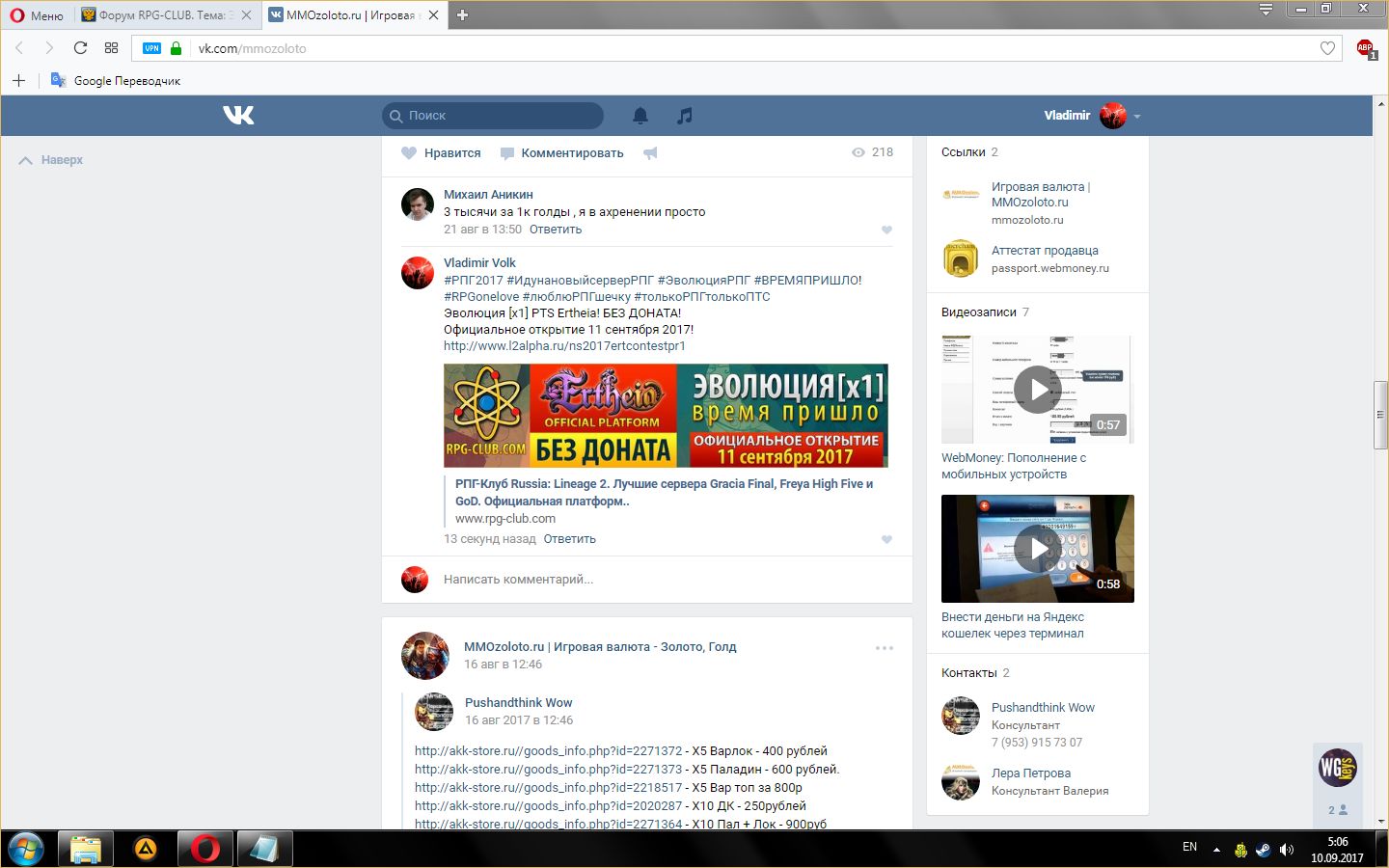Open a new browser tab
This screenshot has width=1389, height=868.
click(462, 14)
